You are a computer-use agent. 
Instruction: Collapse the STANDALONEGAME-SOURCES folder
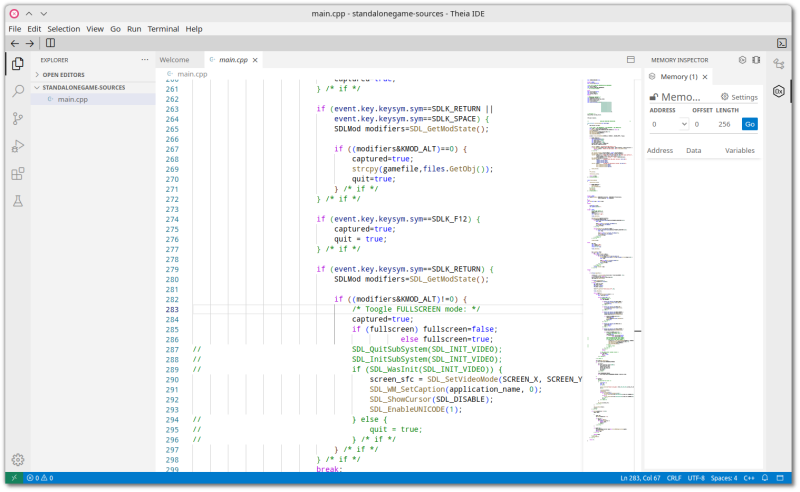[x=83, y=87]
